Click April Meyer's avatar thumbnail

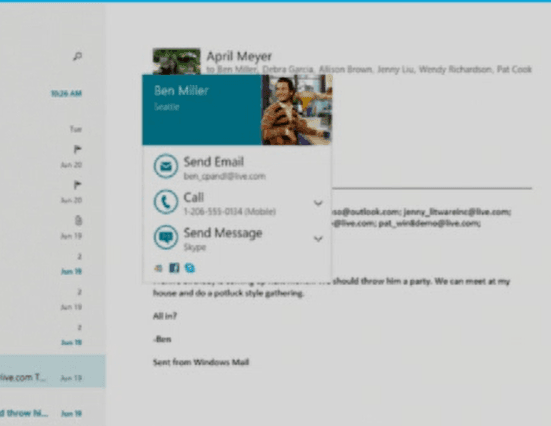176,61
